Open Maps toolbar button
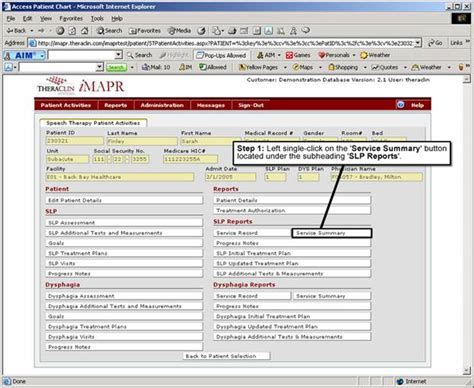Viewport: 474px width, 388px height. coord(303,67)
